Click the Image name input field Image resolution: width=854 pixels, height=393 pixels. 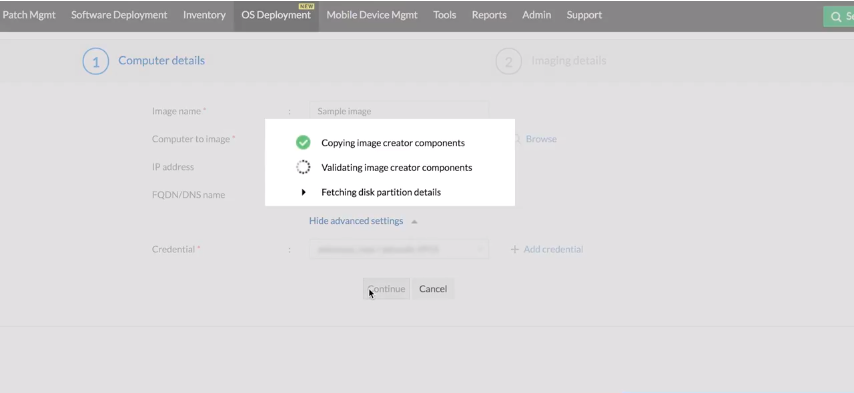pyautogui.click(x=399, y=111)
